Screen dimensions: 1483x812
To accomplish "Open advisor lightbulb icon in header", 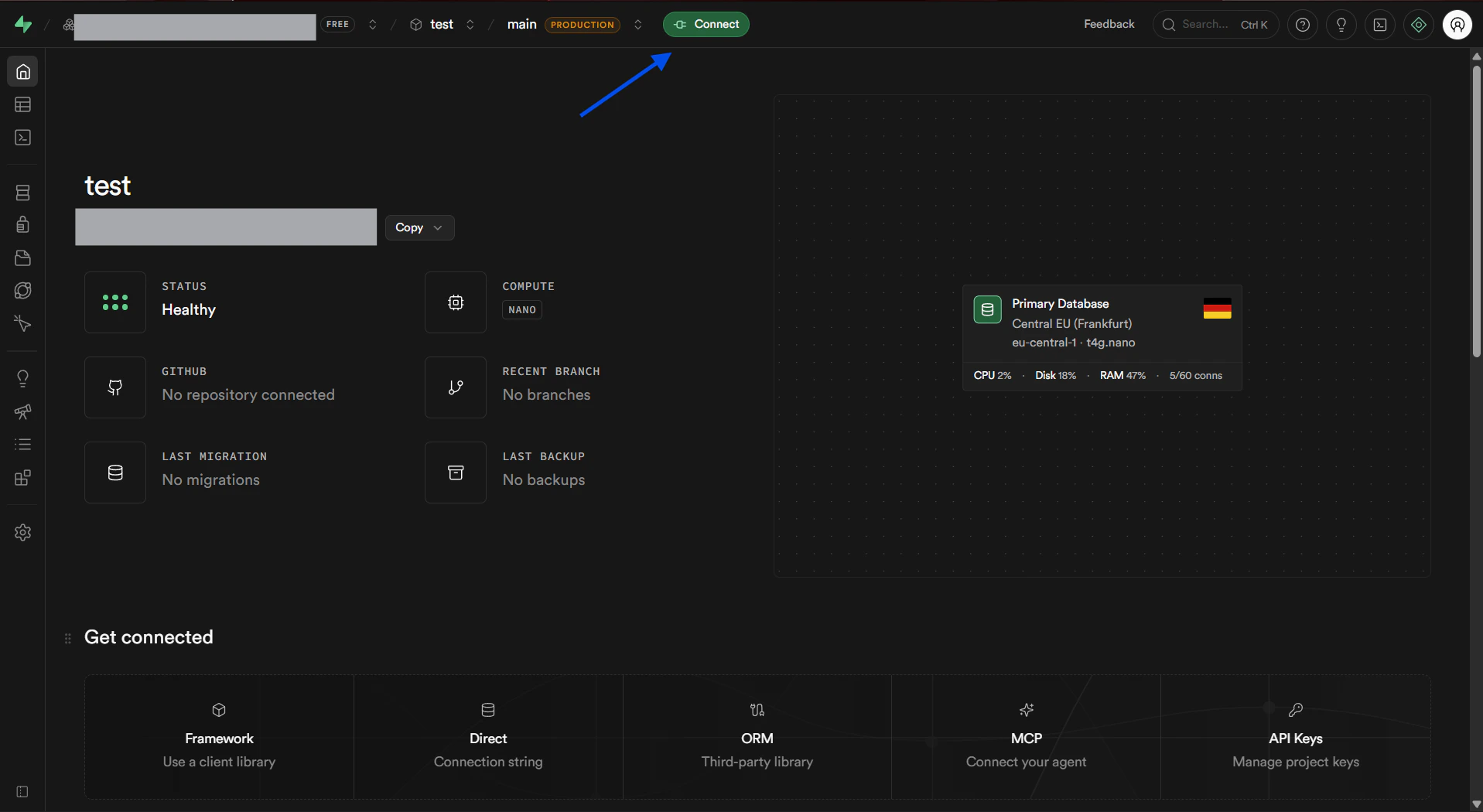I will (1341, 25).
